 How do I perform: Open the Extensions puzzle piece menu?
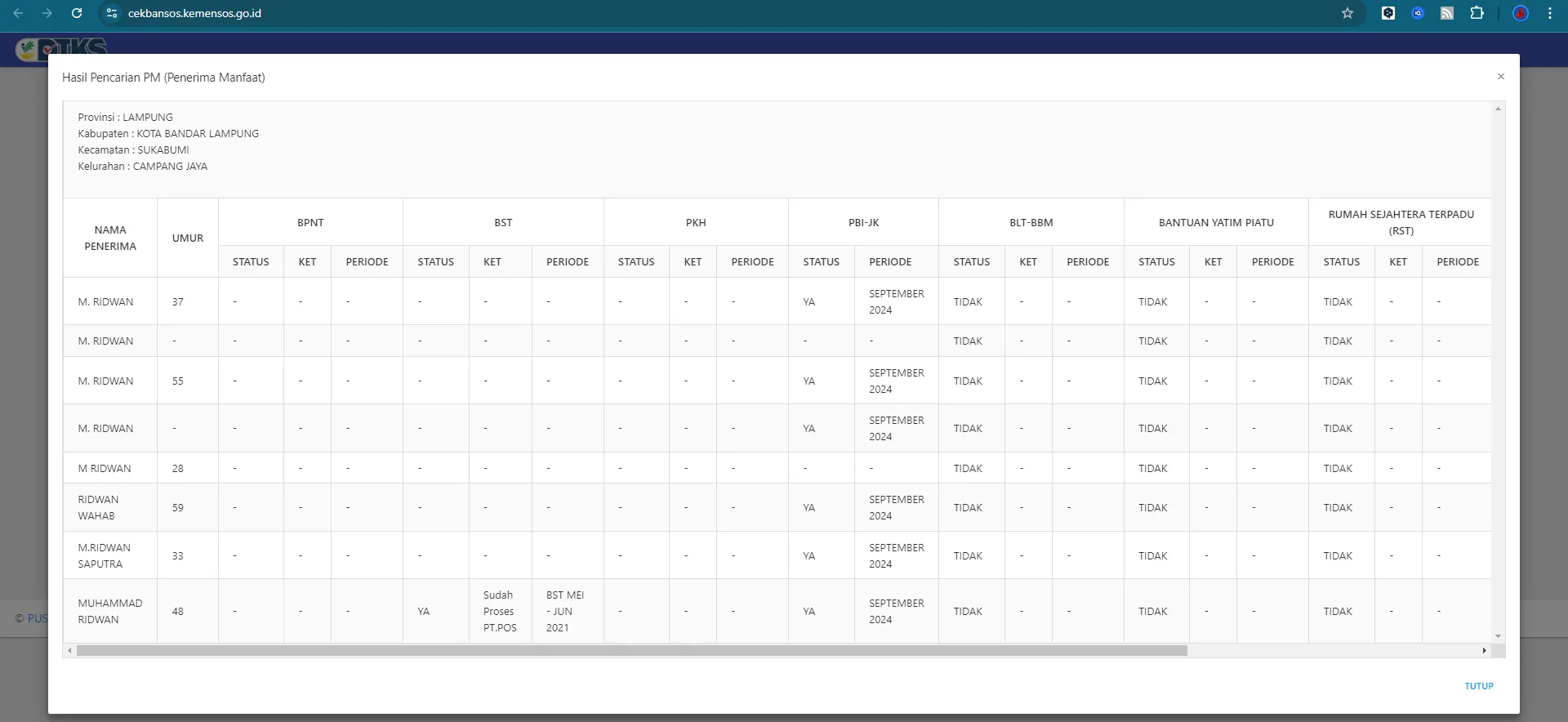coord(1477,13)
